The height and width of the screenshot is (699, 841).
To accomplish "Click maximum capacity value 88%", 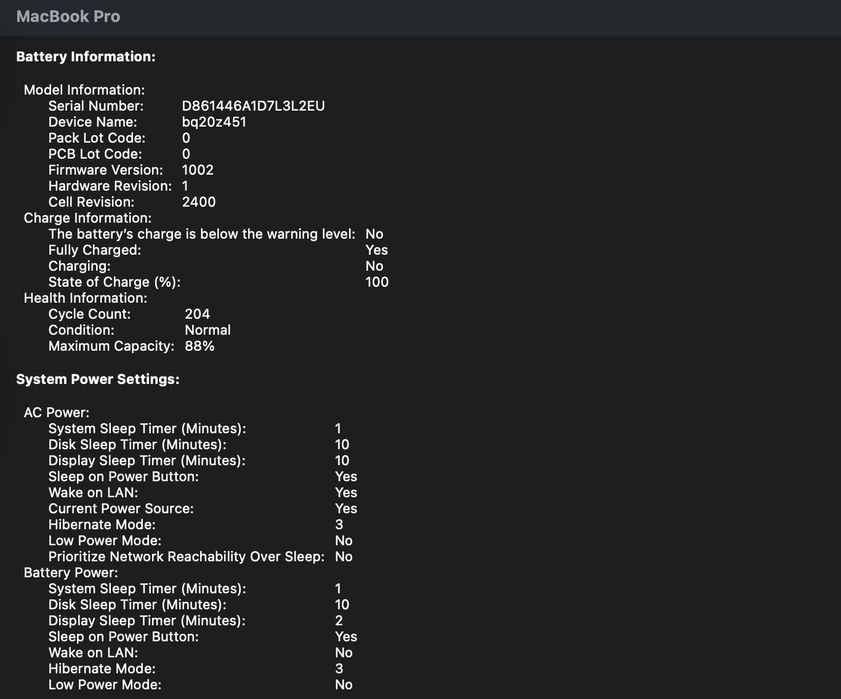I will [x=200, y=347].
